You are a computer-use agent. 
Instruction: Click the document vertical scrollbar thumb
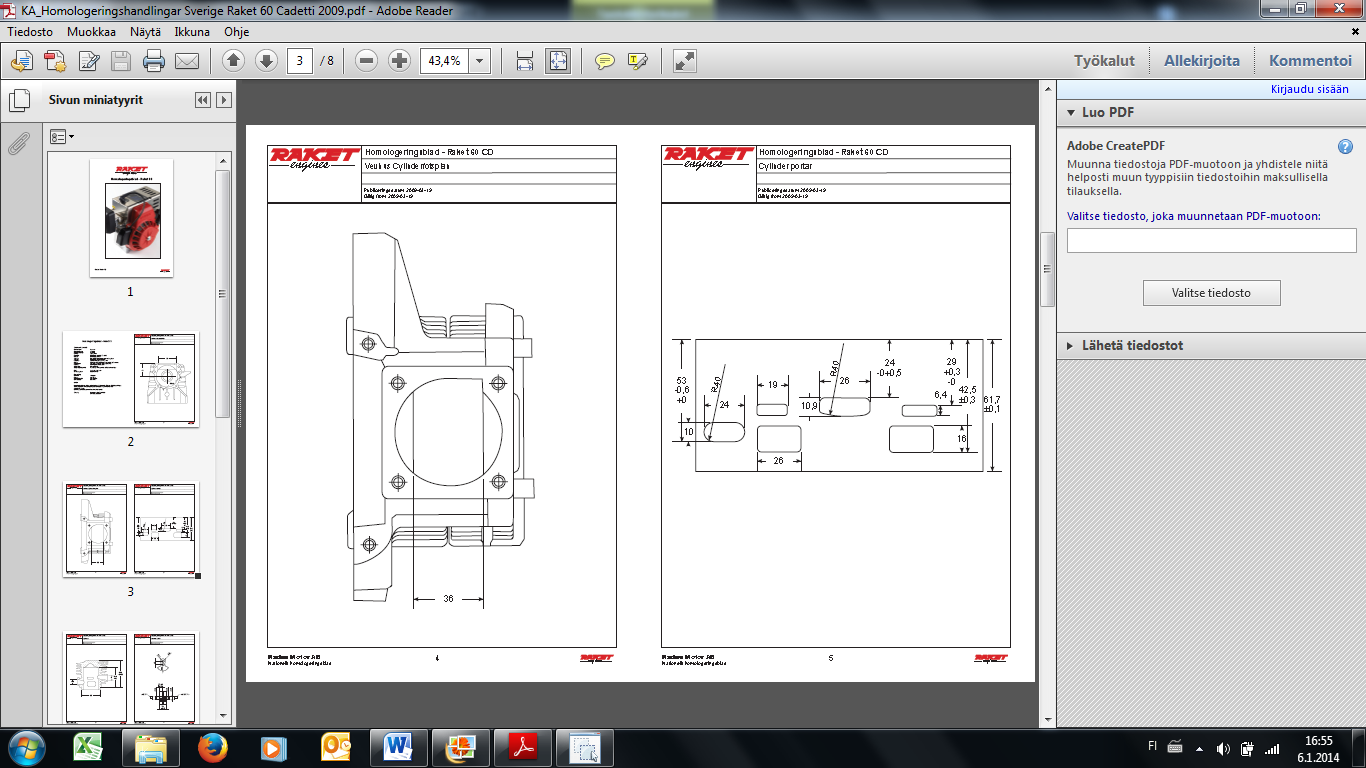pyautogui.click(x=1047, y=269)
